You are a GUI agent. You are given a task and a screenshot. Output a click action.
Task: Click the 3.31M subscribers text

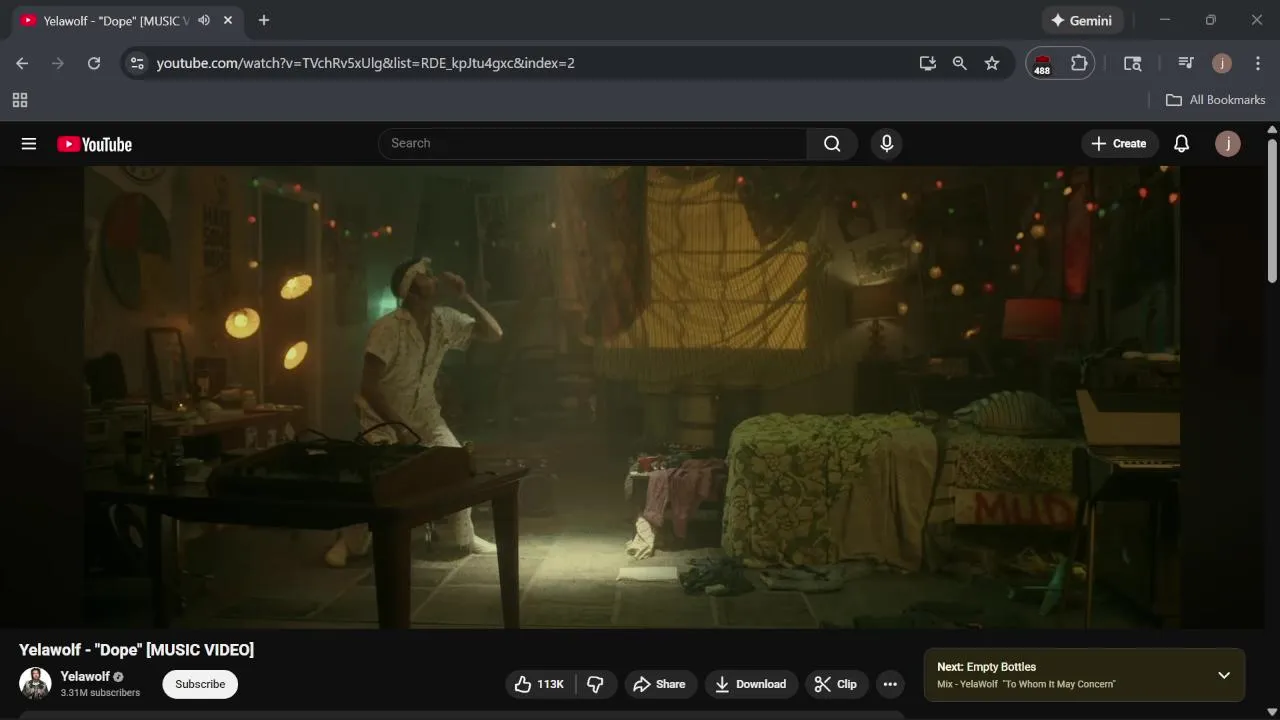(x=100, y=693)
